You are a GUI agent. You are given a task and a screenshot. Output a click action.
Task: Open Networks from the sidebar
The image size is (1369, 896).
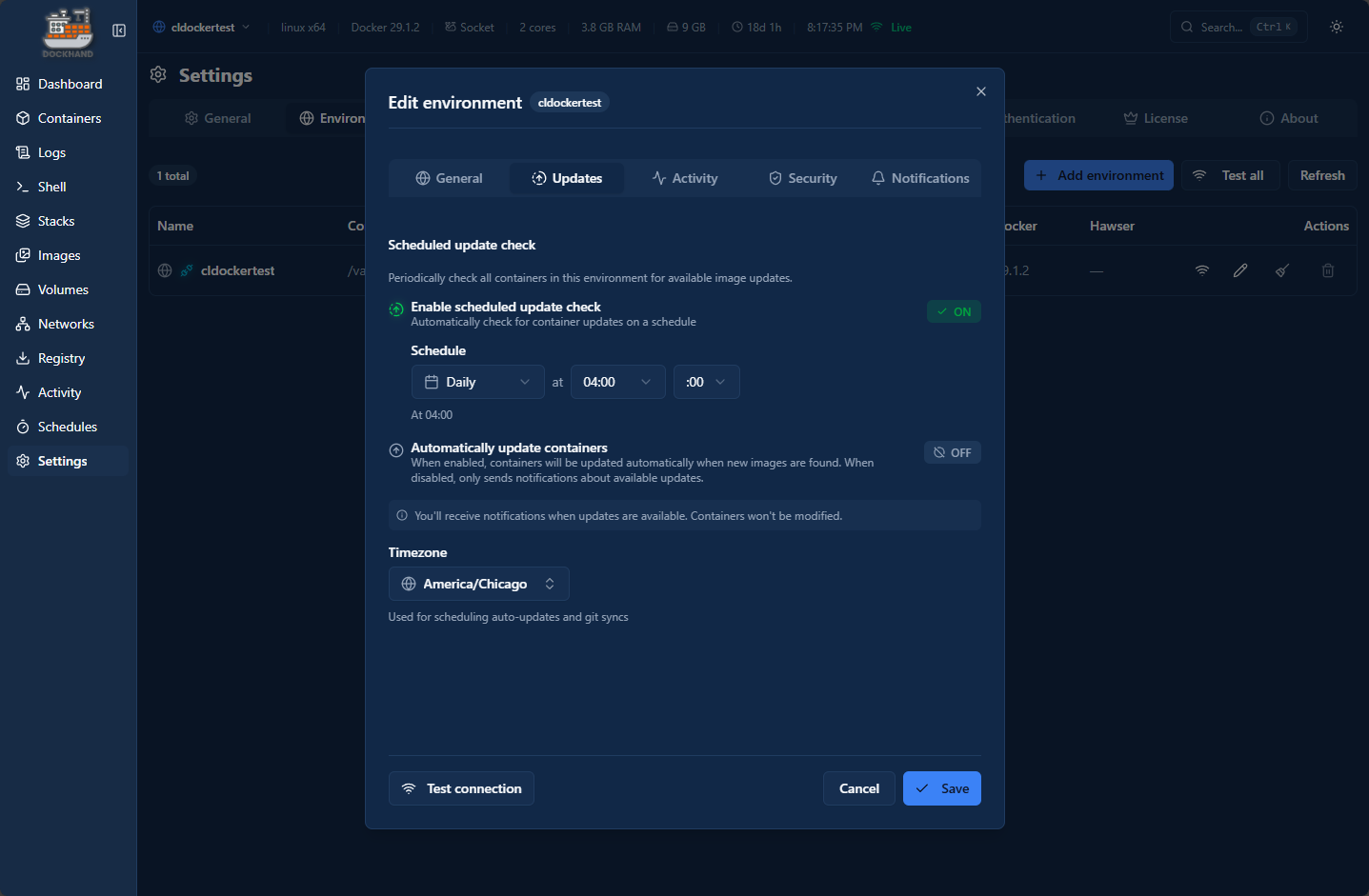click(x=63, y=323)
